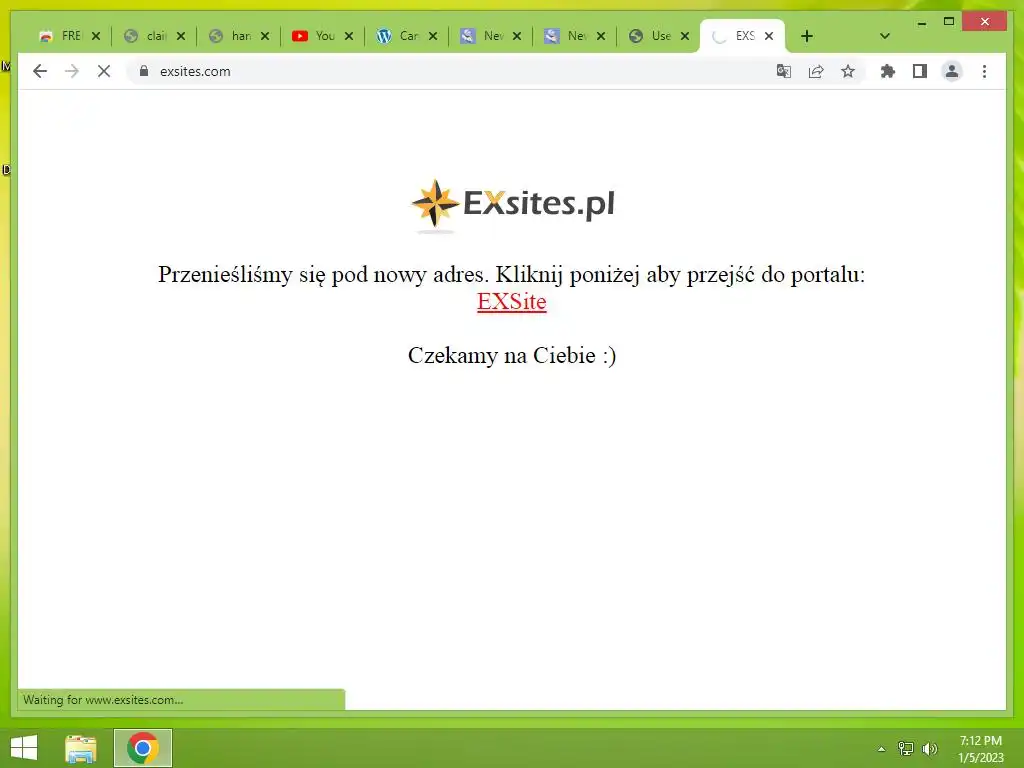Viewport: 1024px width, 768px height.
Task: Open the taskbar clock showing 7:12 PM
Action: point(980,749)
